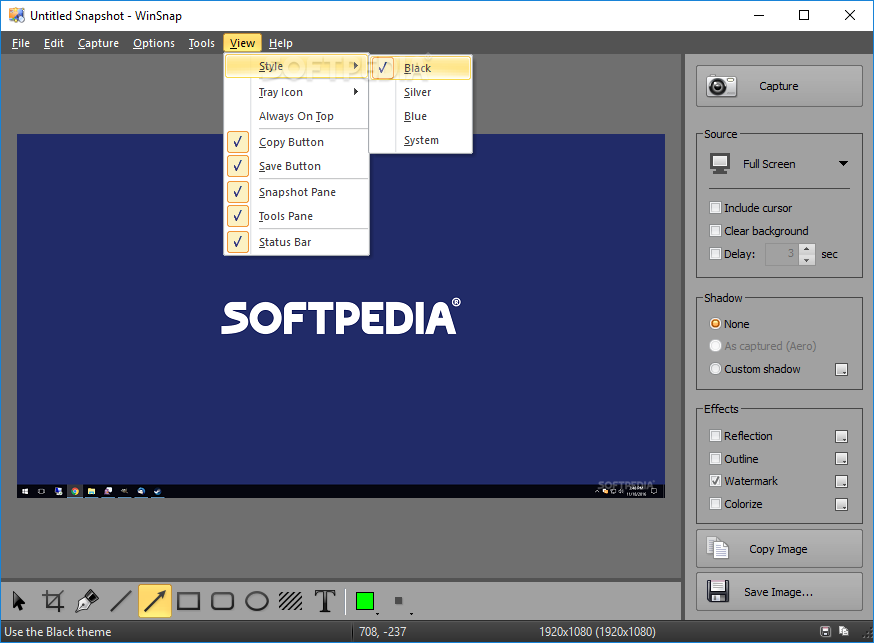
Task: Close the open View menu
Action: click(x=242, y=43)
